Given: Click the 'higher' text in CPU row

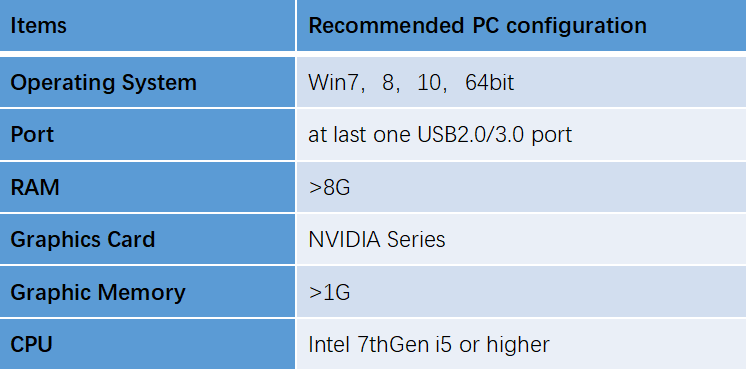Looking at the screenshot, I should tap(518, 345).
